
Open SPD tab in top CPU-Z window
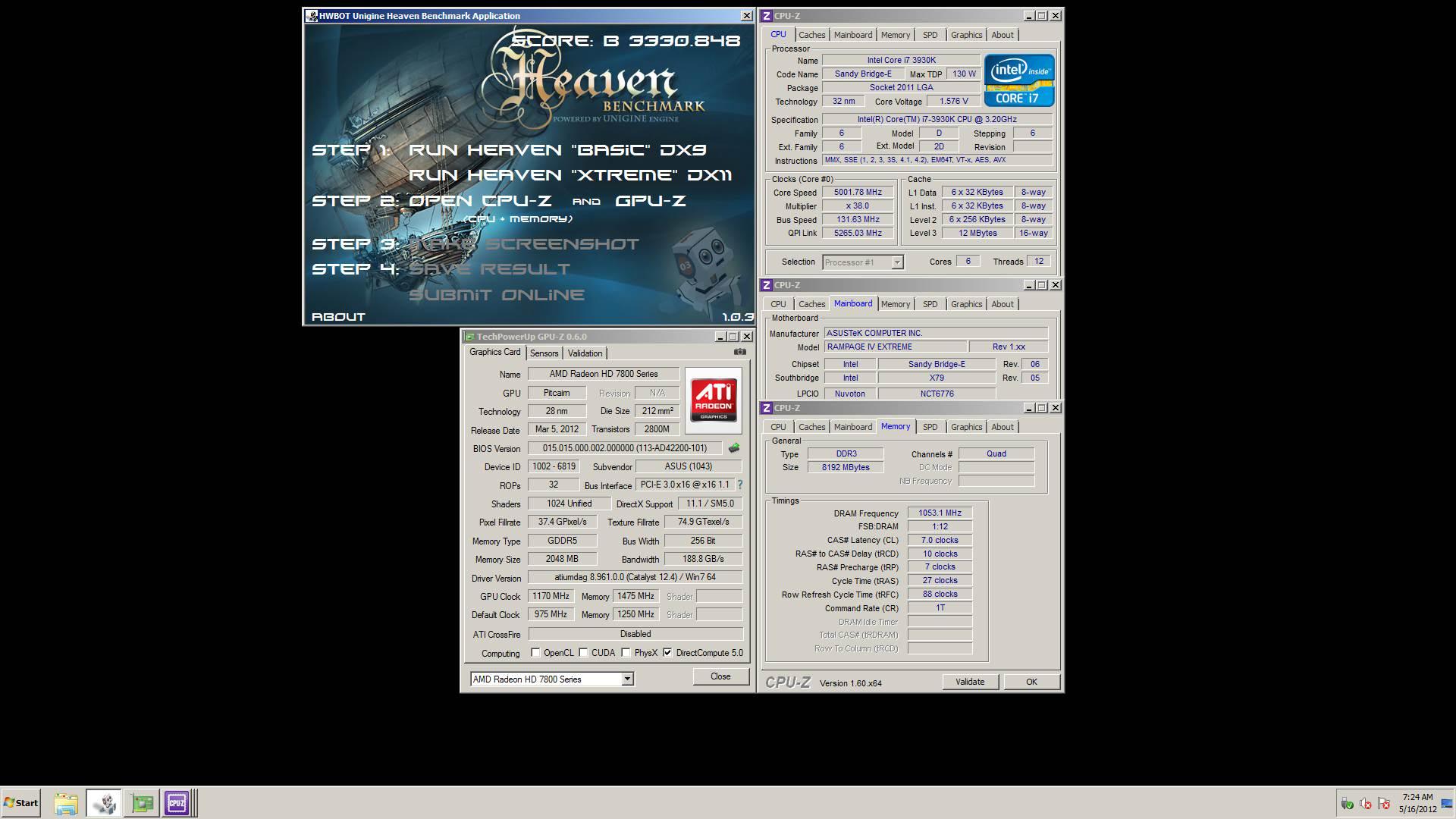930,35
